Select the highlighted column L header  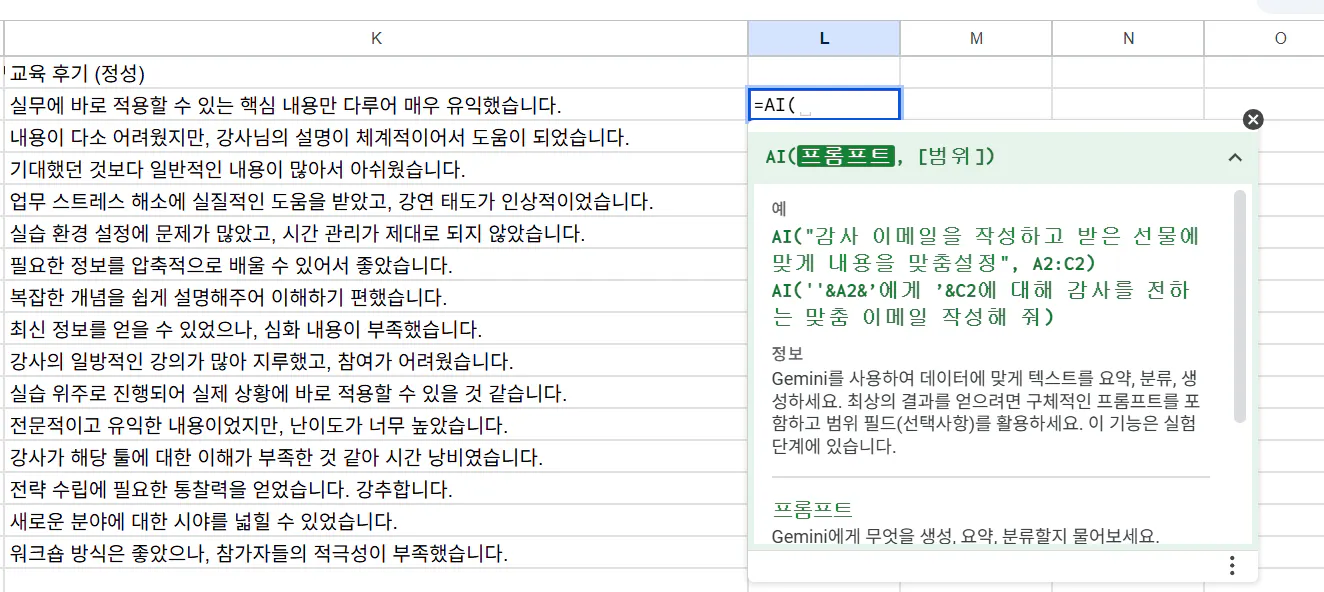(824, 39)
